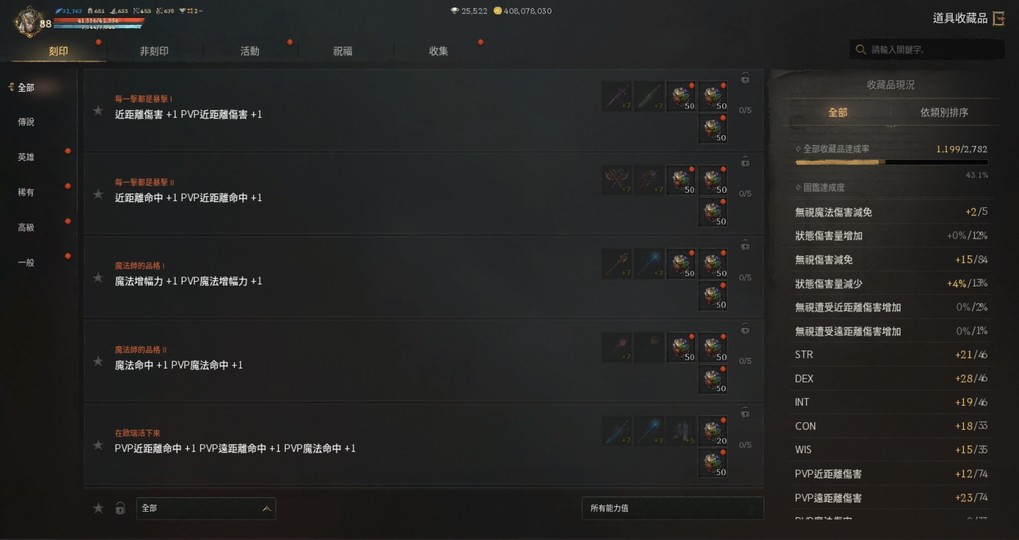Click the 依類別排序 sorting option
The image size is (1019, 540).
[944, 112]
